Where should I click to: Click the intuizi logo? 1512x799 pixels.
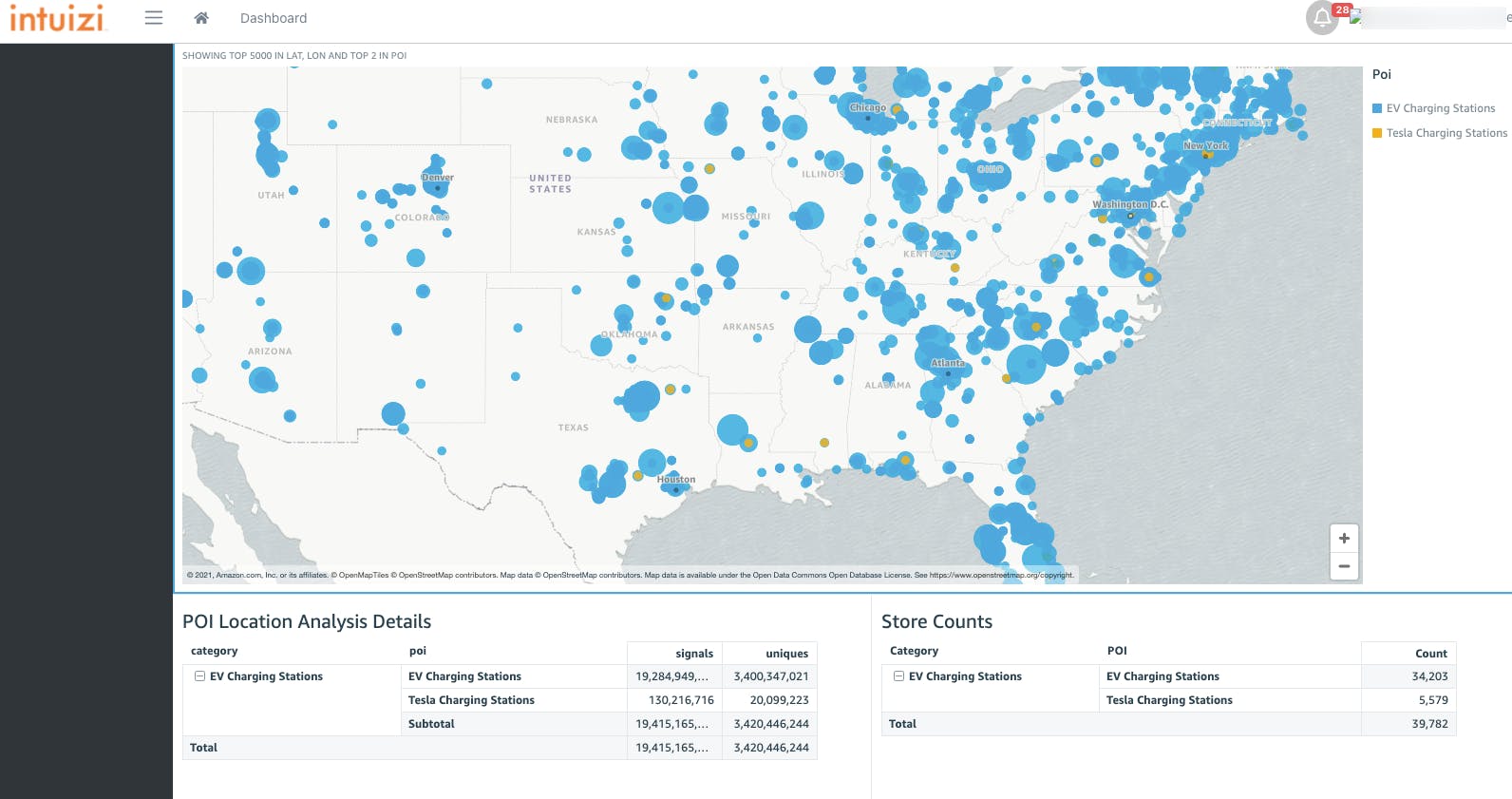(x=58, y=18)
